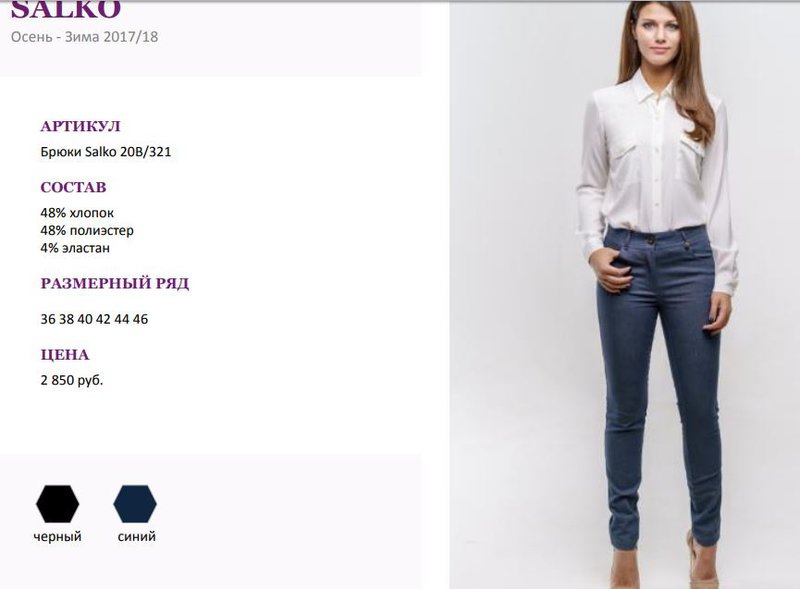The image size is (800, 589).
Task: Click article text Брюки Salko 20B/321
Action: coord(106,152)
